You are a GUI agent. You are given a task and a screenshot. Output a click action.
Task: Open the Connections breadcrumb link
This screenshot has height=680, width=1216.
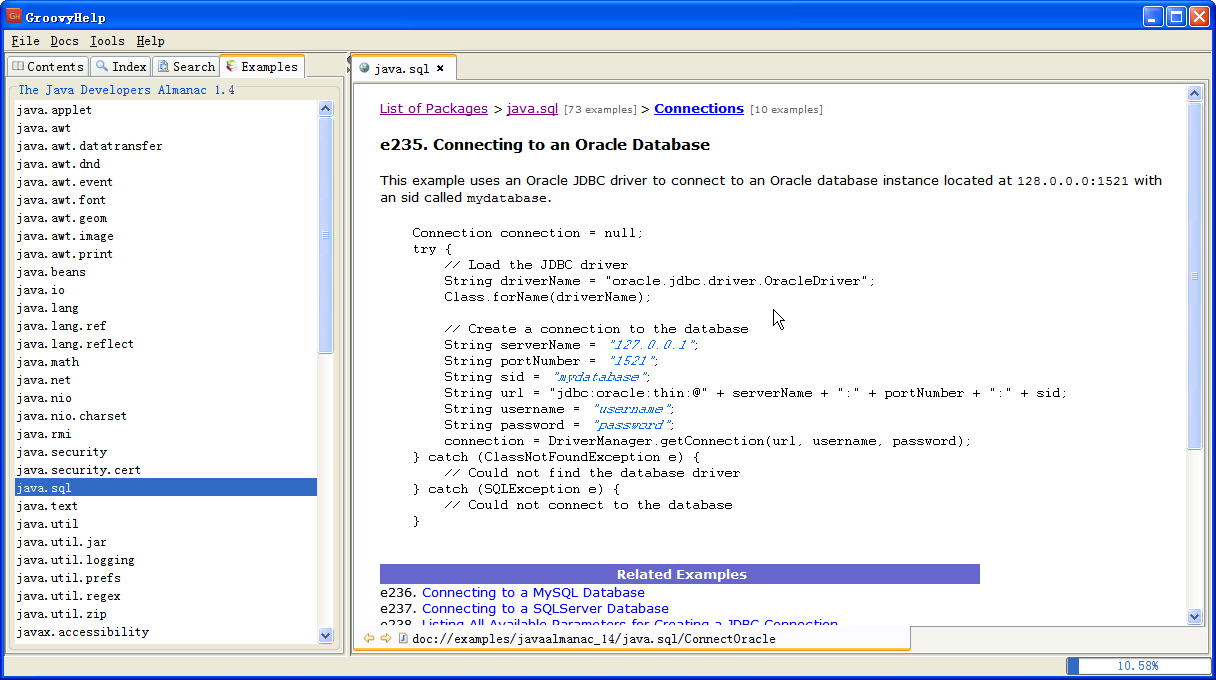(x=699, y=109)
